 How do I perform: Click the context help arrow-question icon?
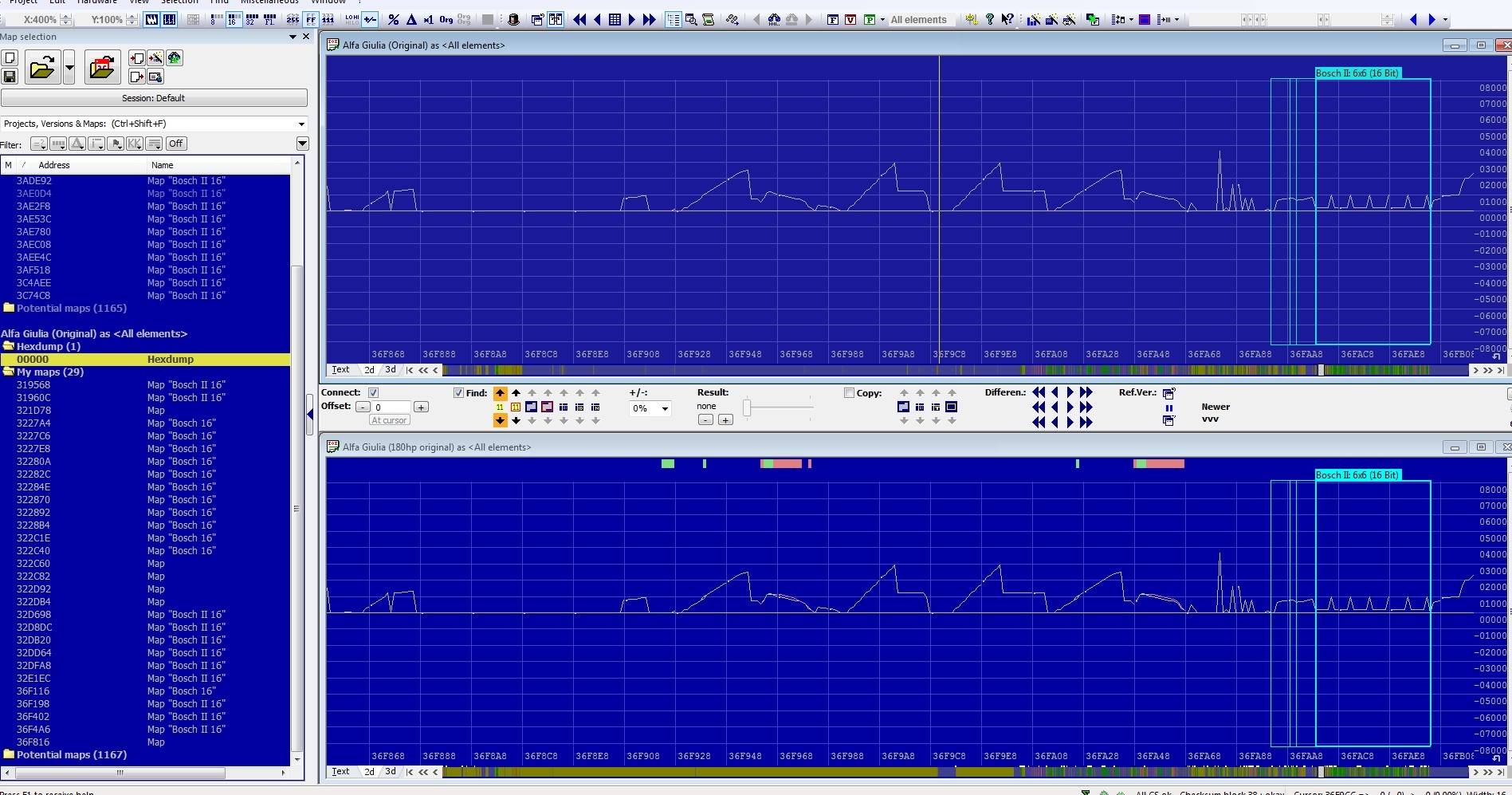click(x=1007, y=19)
